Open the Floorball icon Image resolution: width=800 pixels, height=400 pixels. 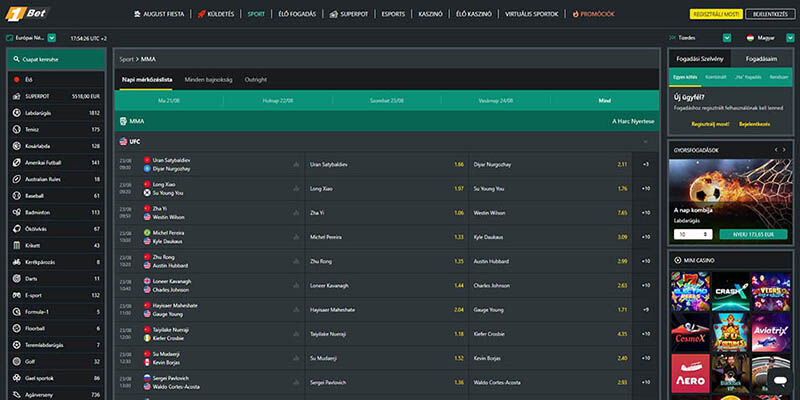pyautogui.click(x=17, y=329)
